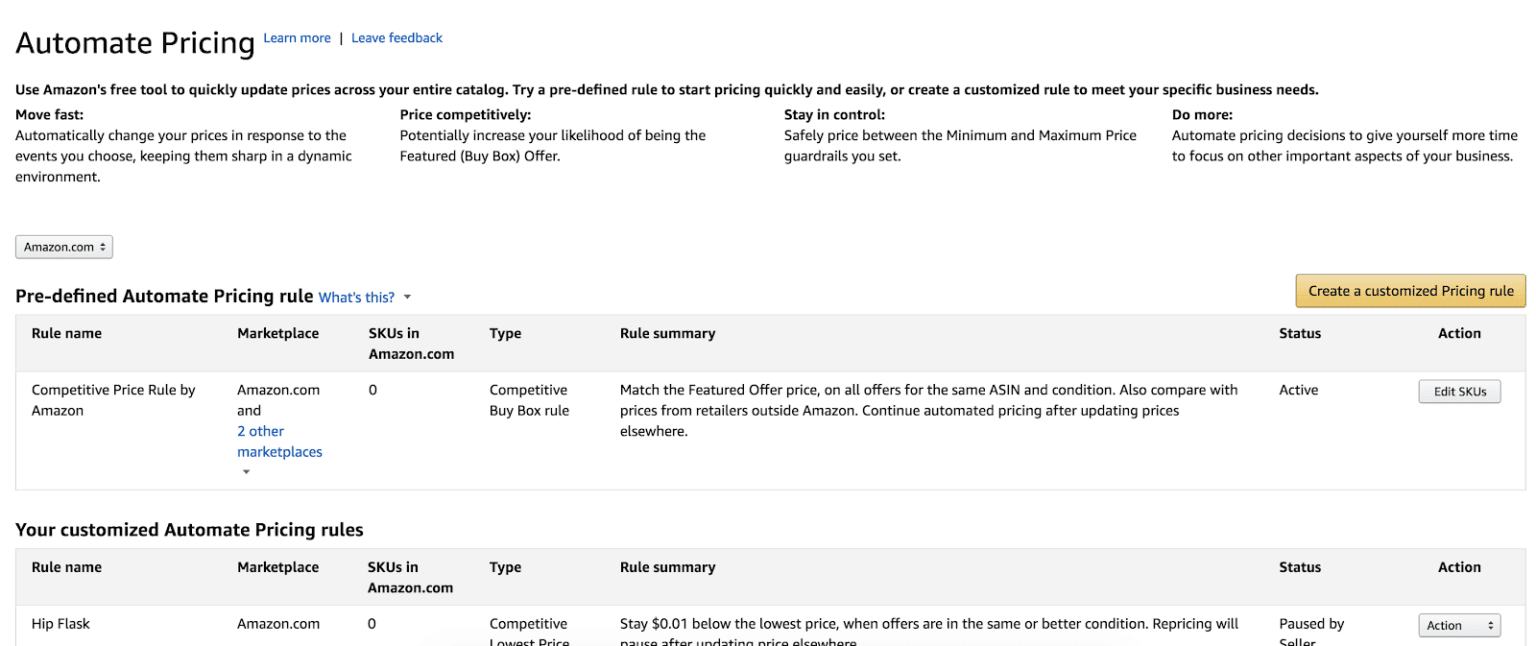Open the Action dropdown for Hip Flask
This screenshot has width=1536, height=646.
click(x=1459, y=625)
